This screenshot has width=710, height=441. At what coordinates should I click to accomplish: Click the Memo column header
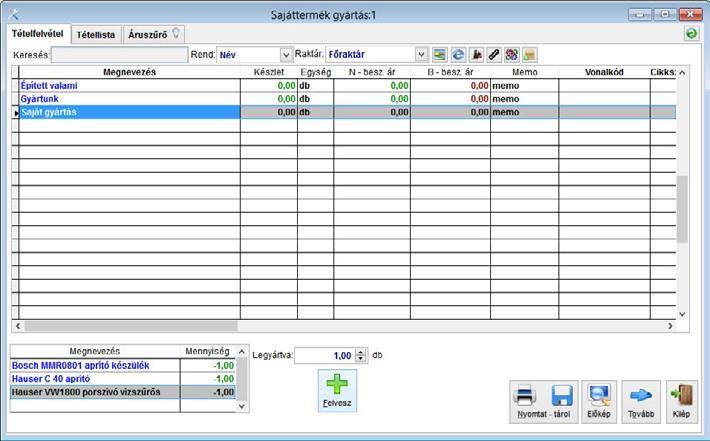tap(525, 72)
